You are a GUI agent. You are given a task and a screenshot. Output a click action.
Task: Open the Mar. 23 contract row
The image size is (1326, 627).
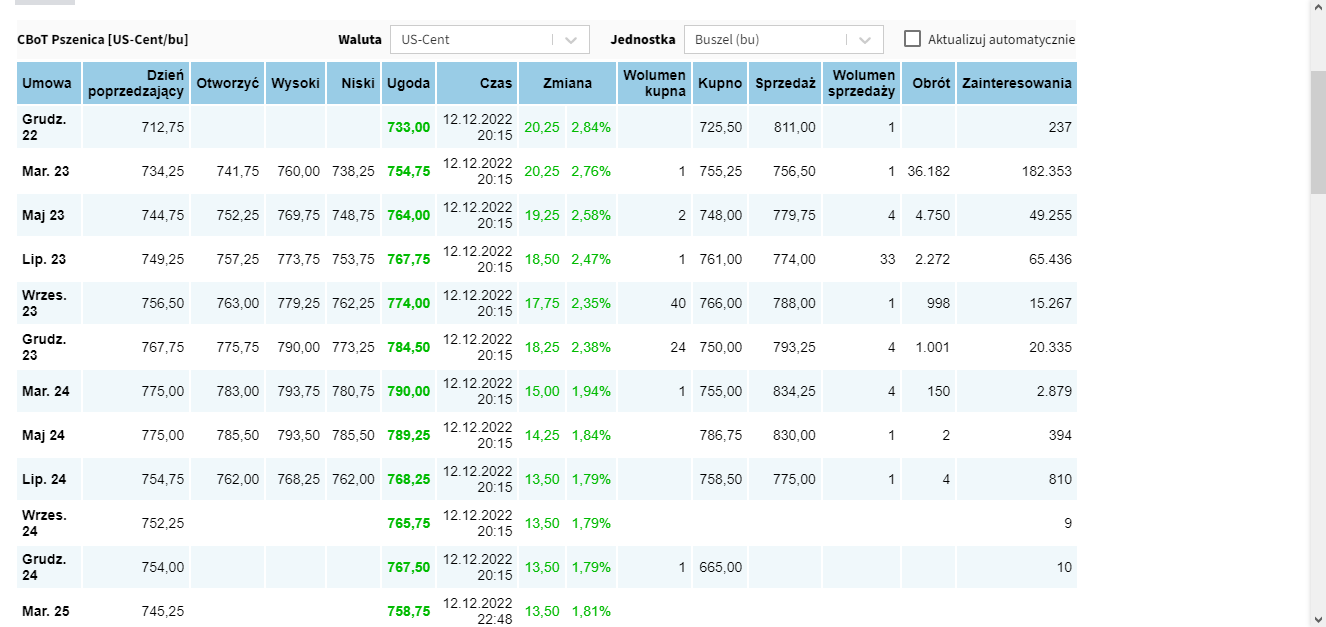point(46,171)
